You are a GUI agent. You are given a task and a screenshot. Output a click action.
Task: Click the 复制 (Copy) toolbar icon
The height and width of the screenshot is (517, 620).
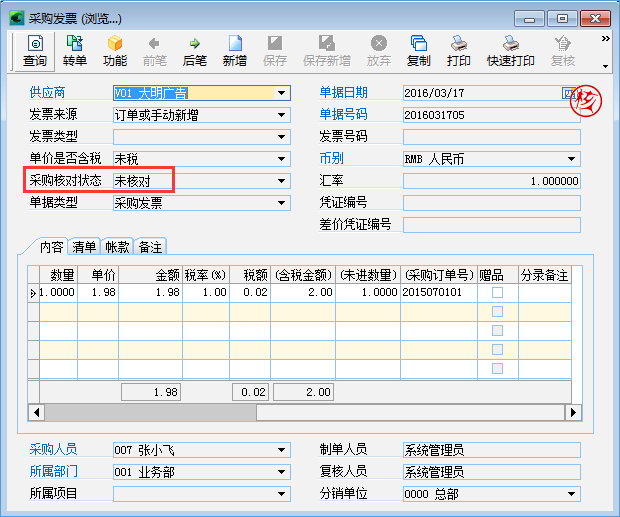pos(419,51)
